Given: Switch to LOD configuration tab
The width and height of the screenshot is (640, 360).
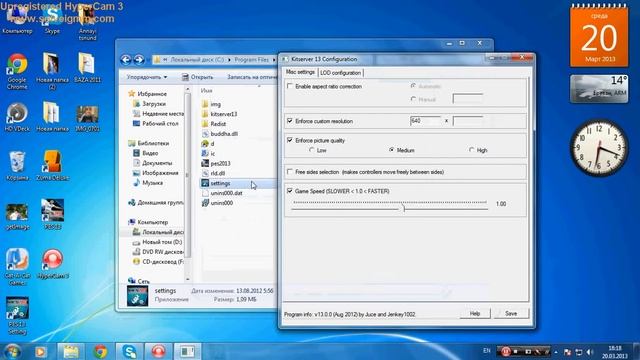Looking at the screenshot, I should [340, 73].
